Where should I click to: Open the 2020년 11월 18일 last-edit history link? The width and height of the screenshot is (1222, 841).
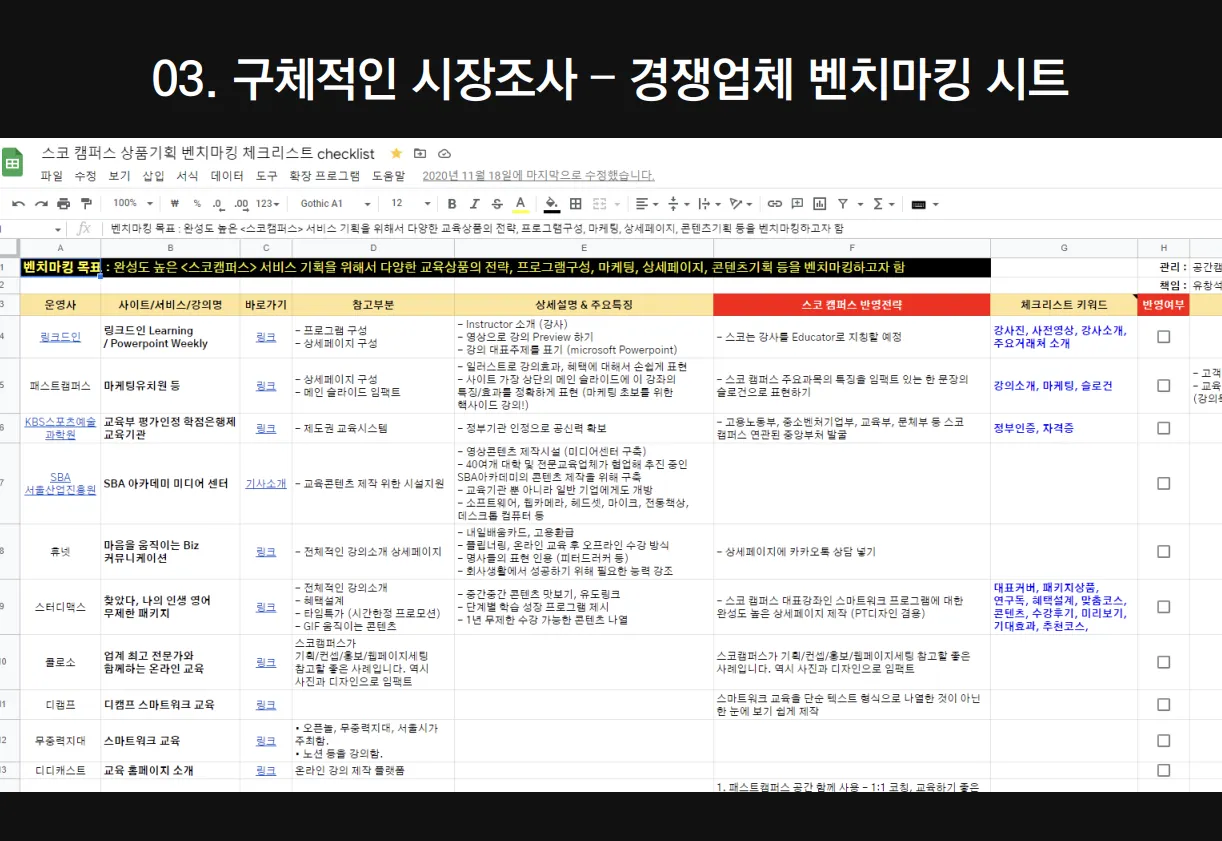click(x=539, y=175)
